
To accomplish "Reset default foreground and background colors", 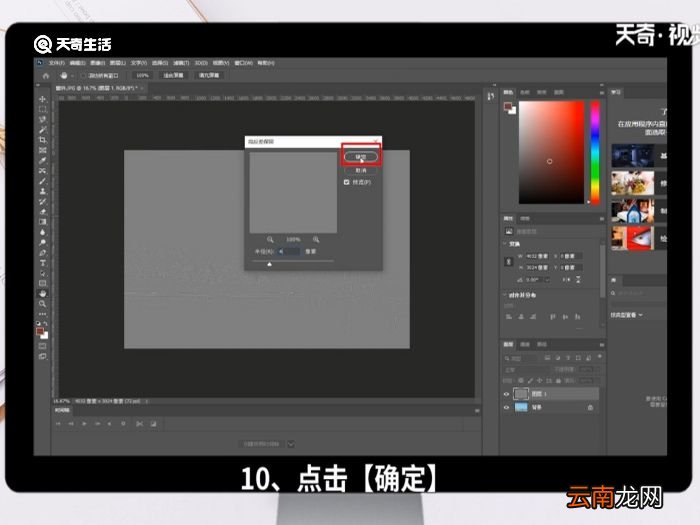I will coord(38,323).
